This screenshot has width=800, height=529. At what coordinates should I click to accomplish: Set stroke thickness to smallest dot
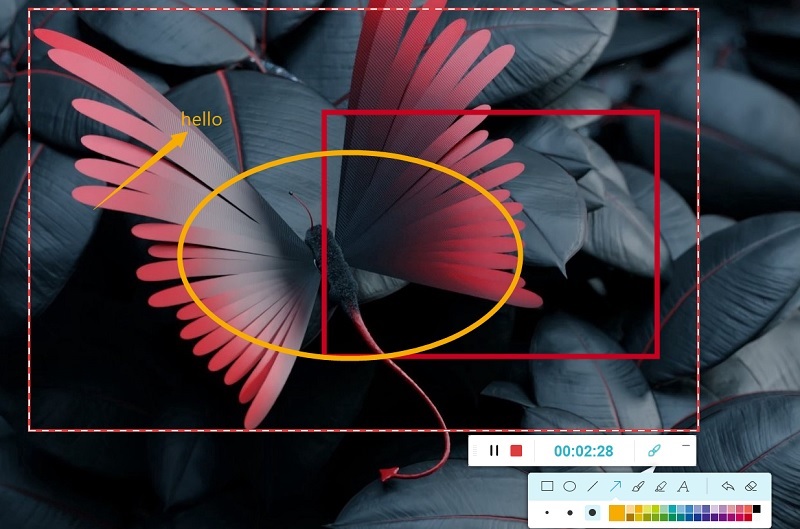point(547,512)
